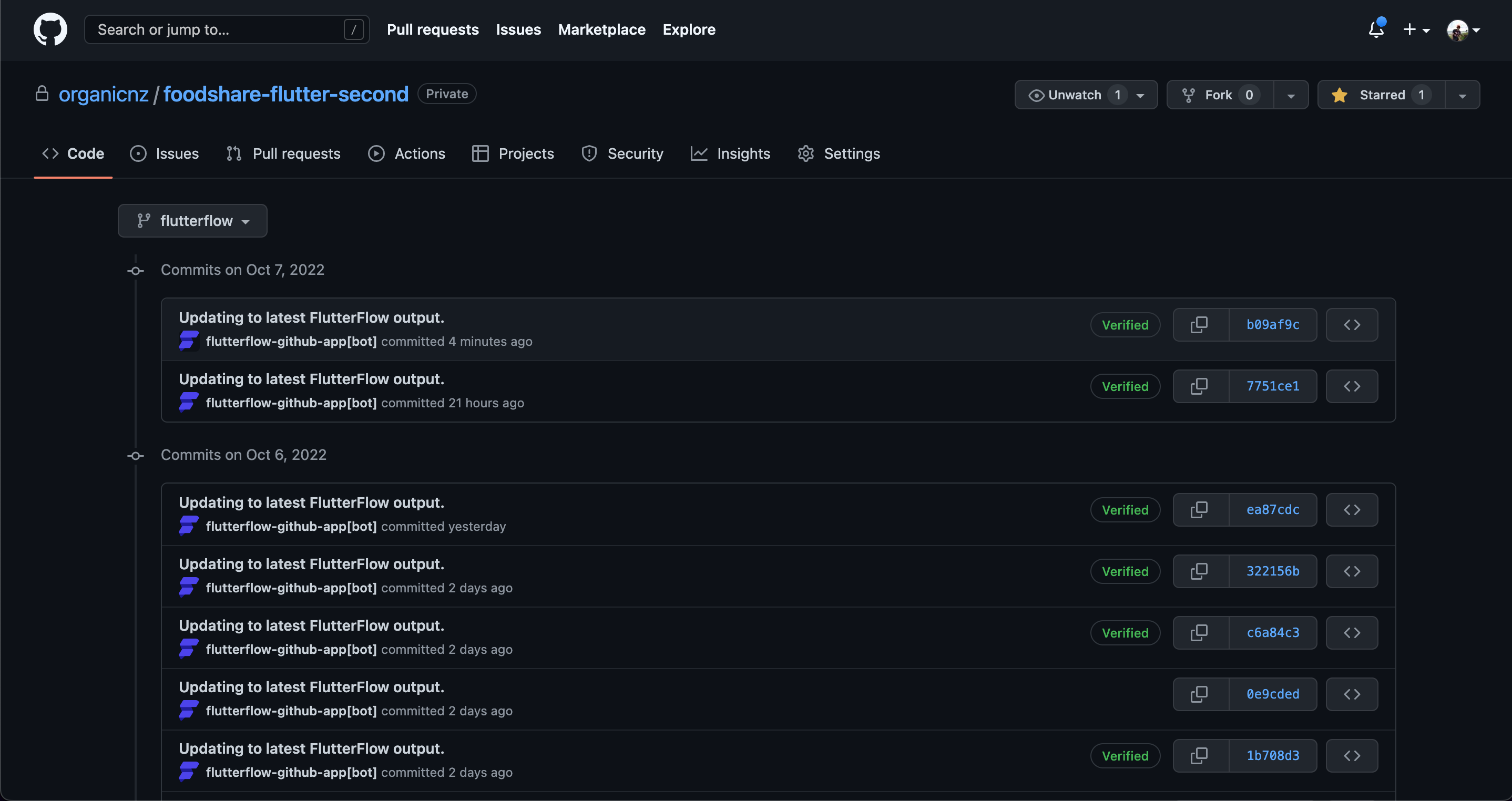Copy the full SHA of commit b09af9c
Viewport: 1512px width, 801px height.
point(1199,324)
